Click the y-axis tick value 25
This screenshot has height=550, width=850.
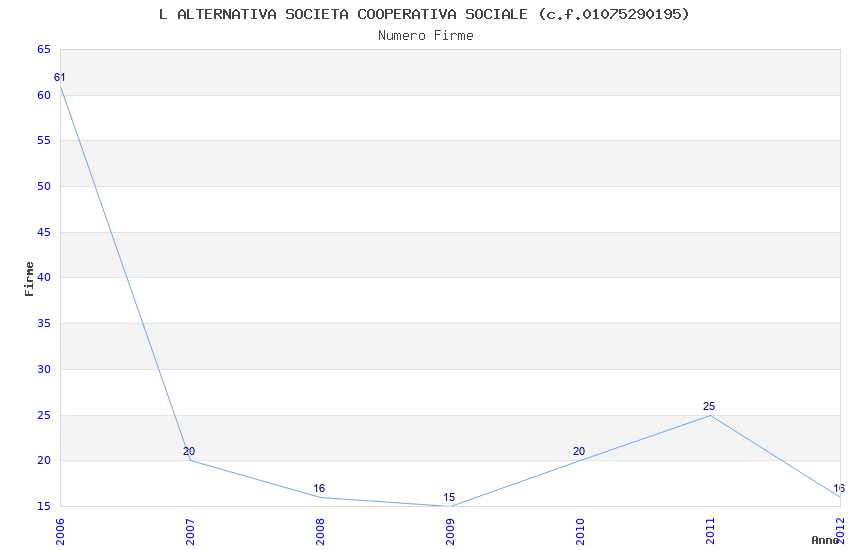[x=44, y=415]
